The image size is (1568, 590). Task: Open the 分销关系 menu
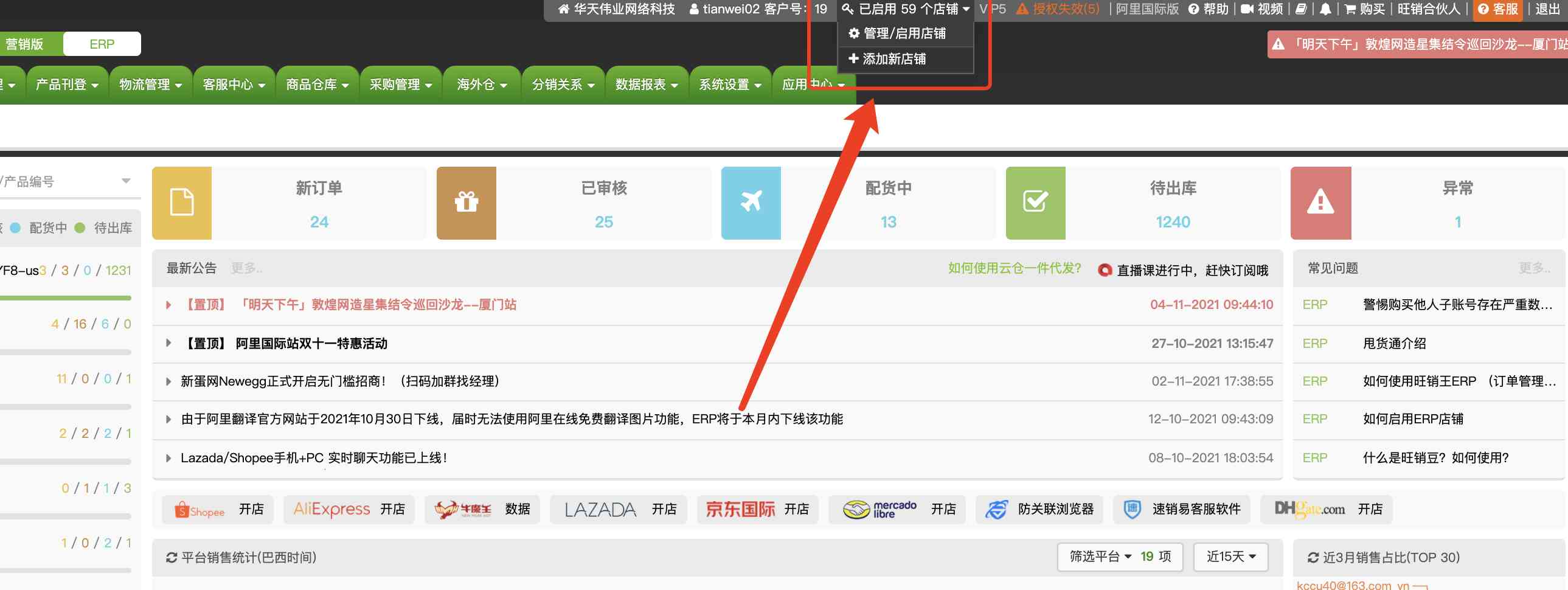564,85
